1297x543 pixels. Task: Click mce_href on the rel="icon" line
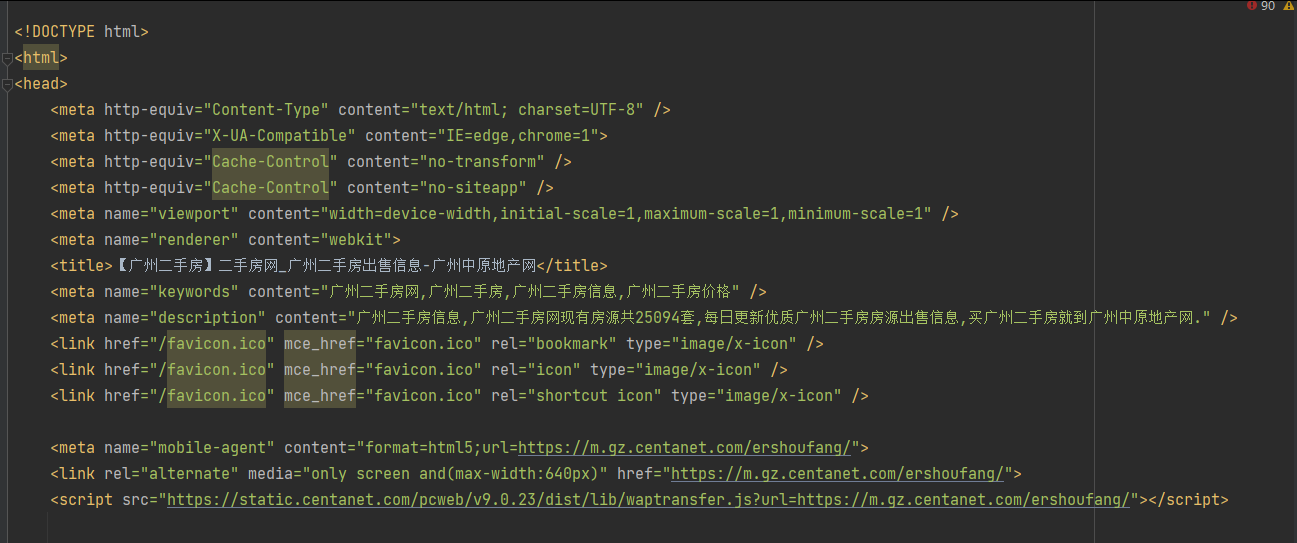(x=320, y=370)
